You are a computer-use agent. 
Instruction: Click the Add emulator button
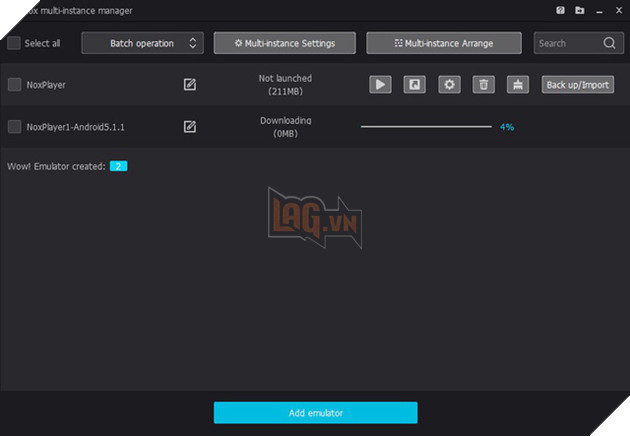coord(315,413)
